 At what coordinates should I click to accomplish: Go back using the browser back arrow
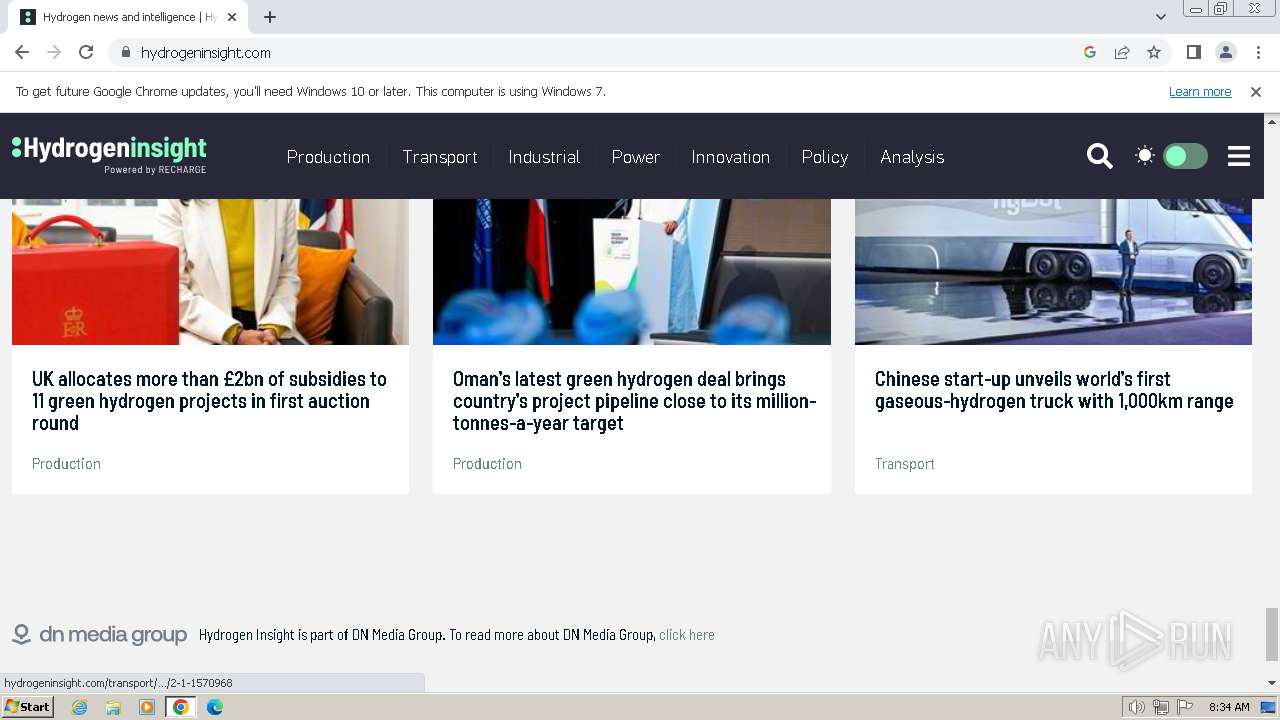point(22,52)
